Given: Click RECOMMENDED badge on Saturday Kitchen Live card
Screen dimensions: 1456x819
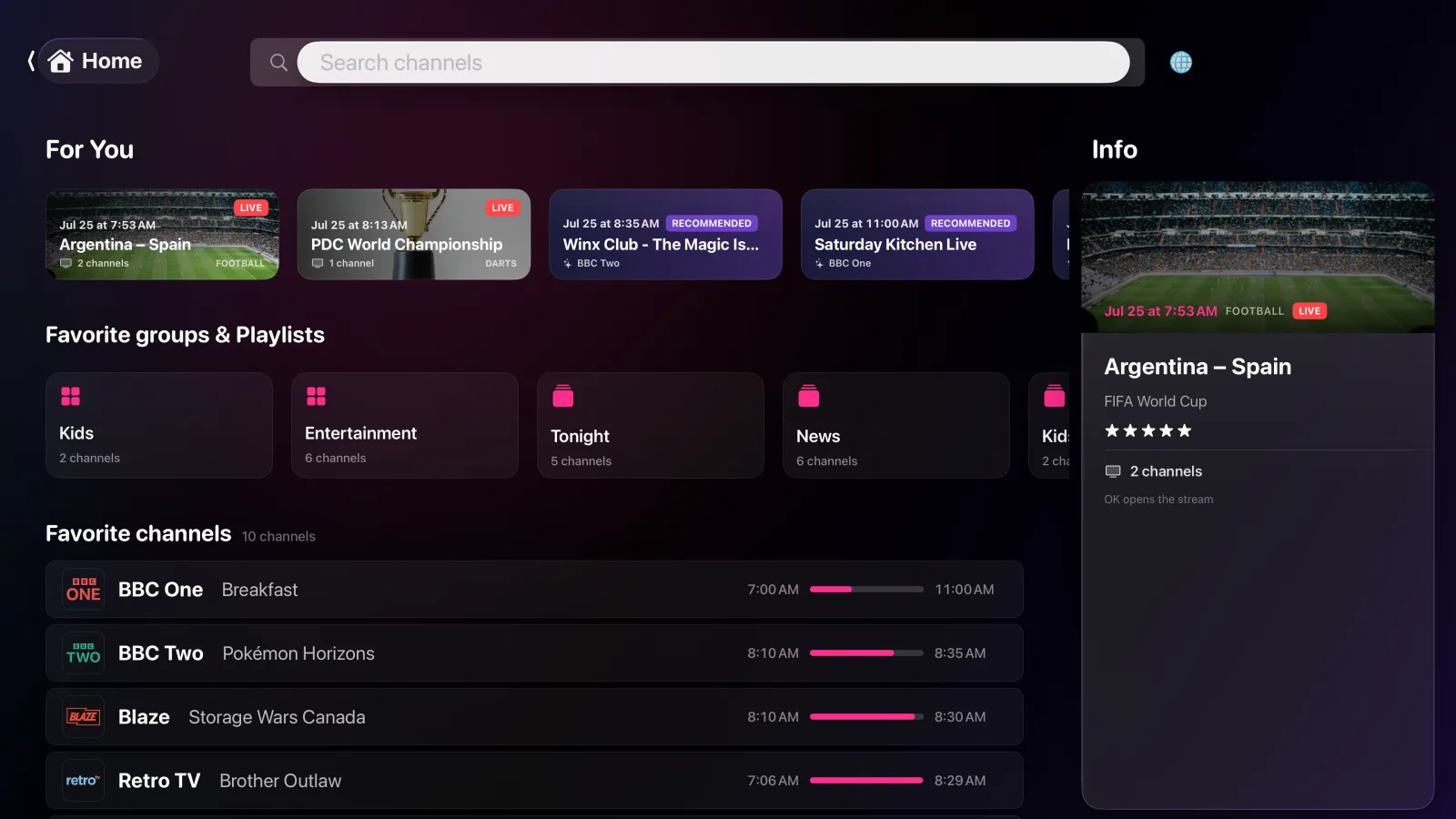Looking at the screenshot, I should click(x=970, y=223).
